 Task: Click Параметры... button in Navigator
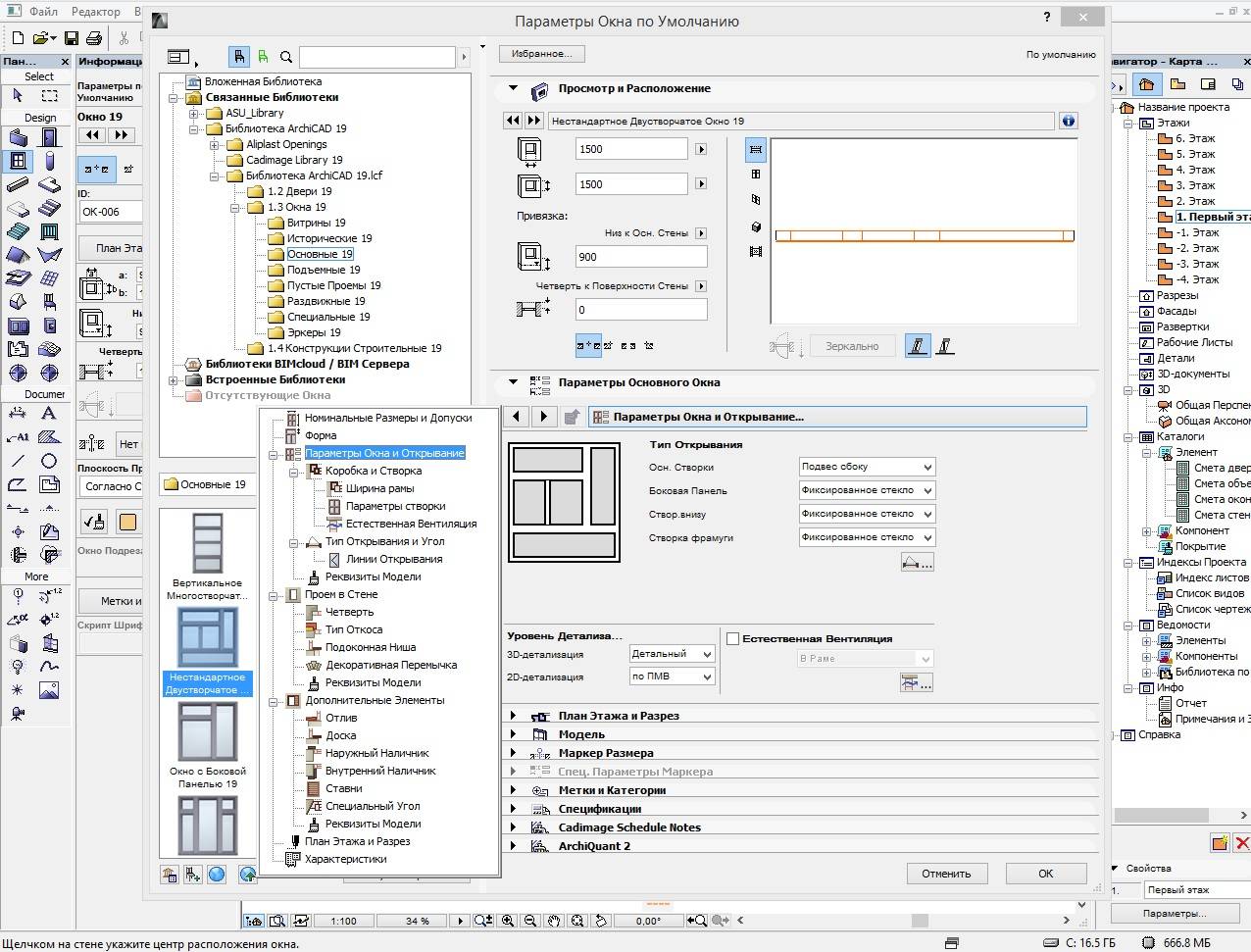click(1174, 914)
